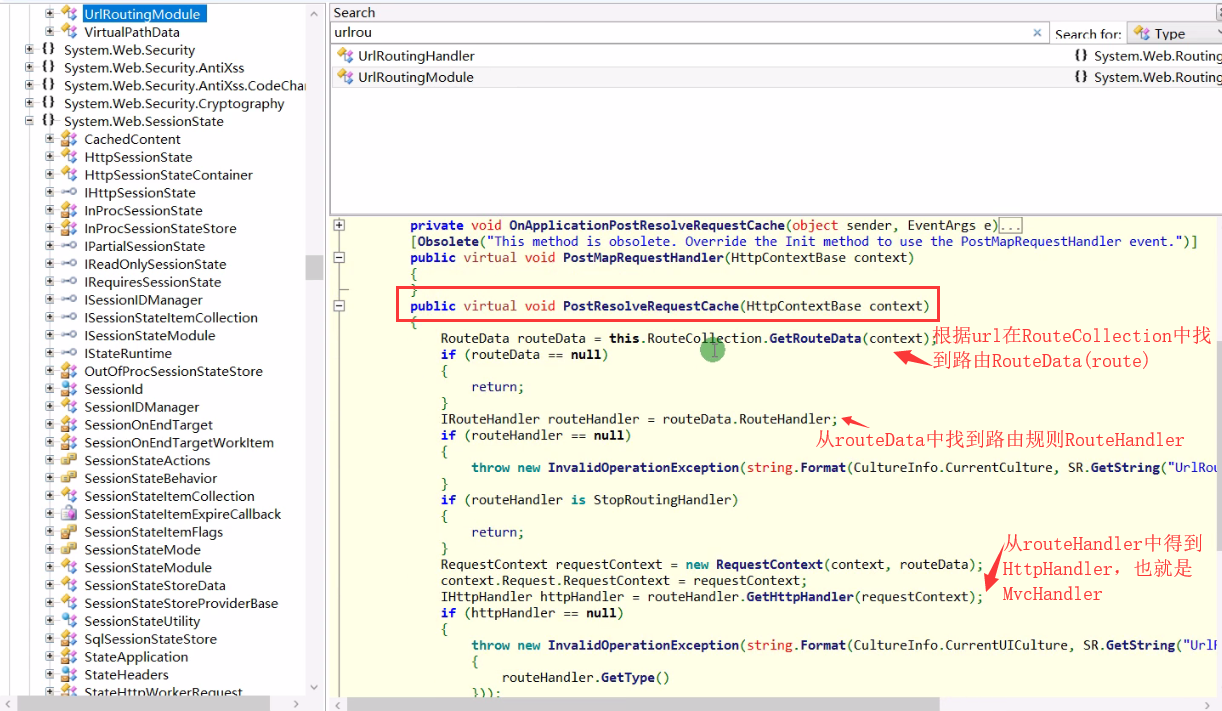Follow the GetRouteData method link in code

(814, 338)
